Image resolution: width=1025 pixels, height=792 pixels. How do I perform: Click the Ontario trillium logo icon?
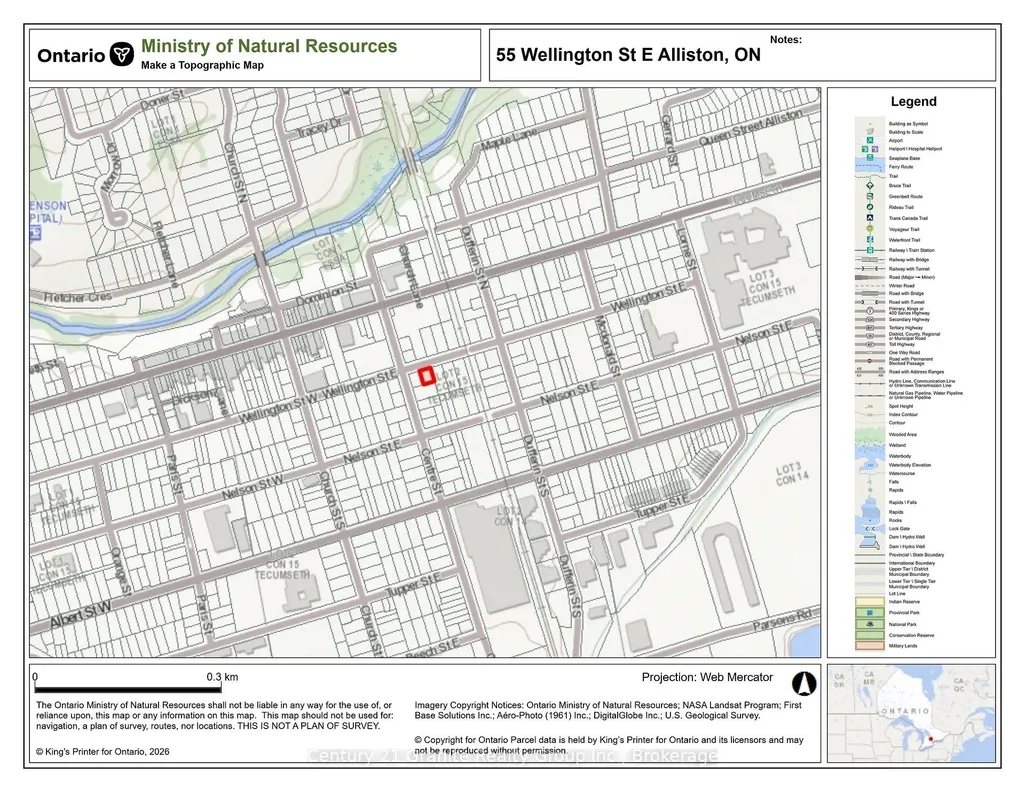click(122, 54)
